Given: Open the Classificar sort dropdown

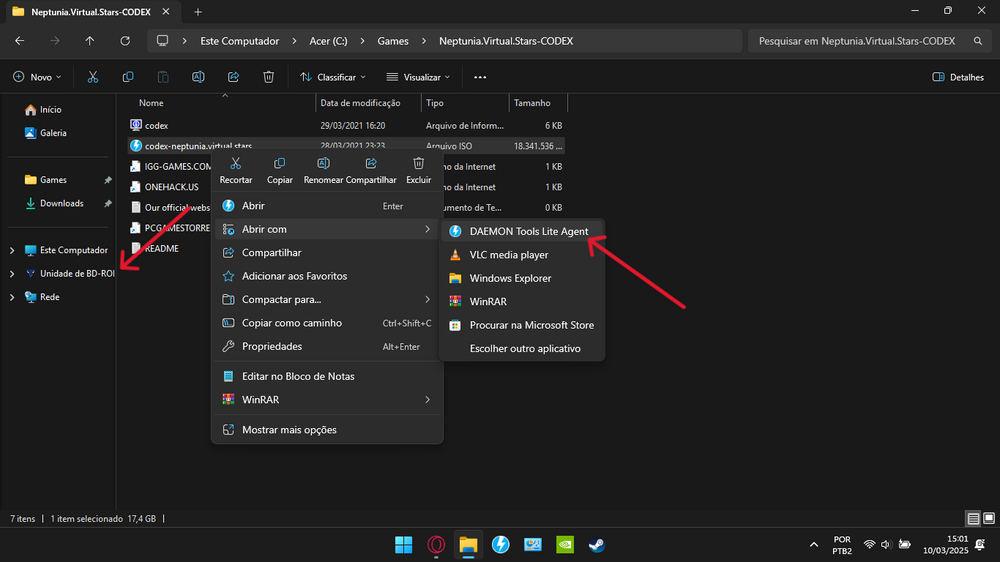Looking at the screenshot, I should coord(333,77).
